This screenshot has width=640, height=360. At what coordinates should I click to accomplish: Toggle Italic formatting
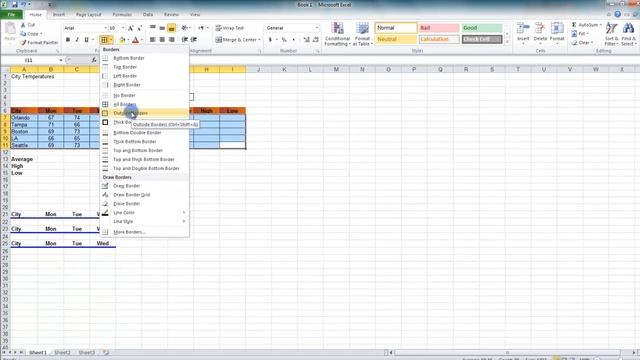coord(77,40)
